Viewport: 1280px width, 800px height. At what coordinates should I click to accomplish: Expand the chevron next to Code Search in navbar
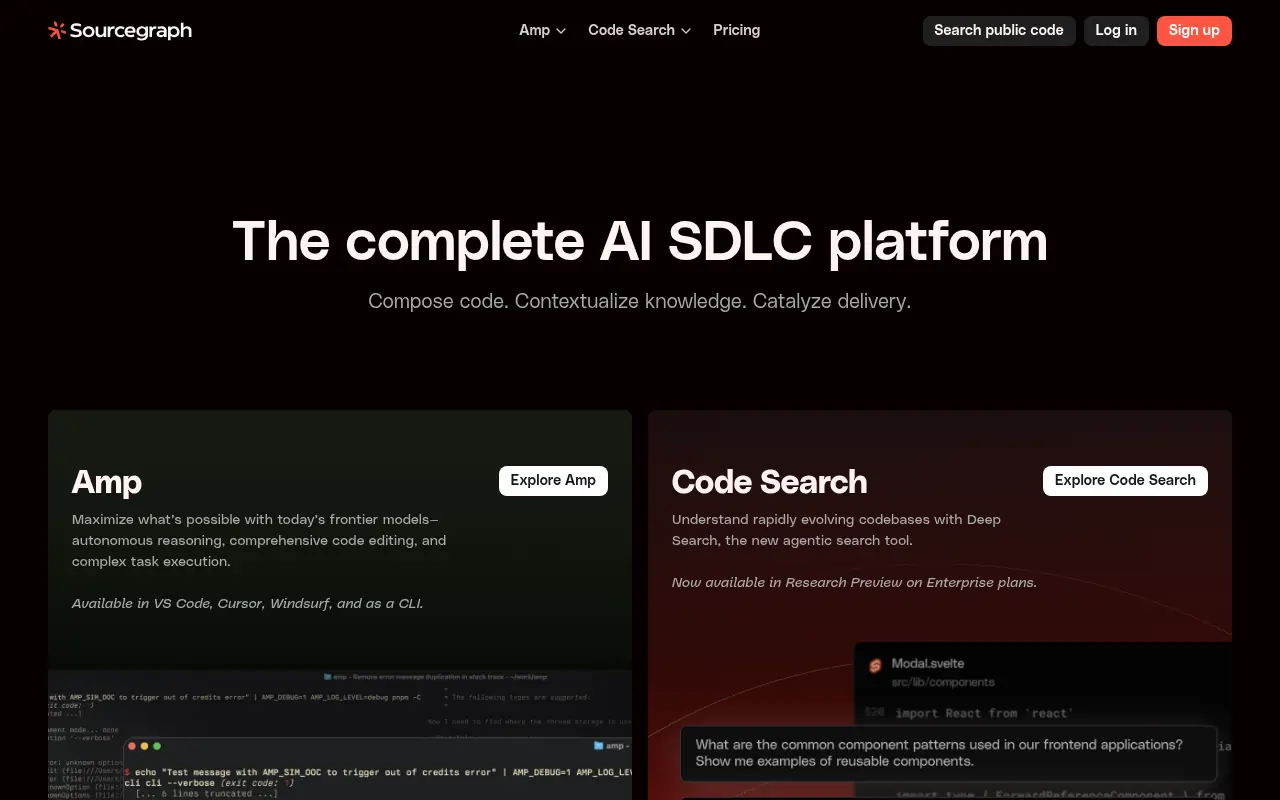tap(686, 31)
